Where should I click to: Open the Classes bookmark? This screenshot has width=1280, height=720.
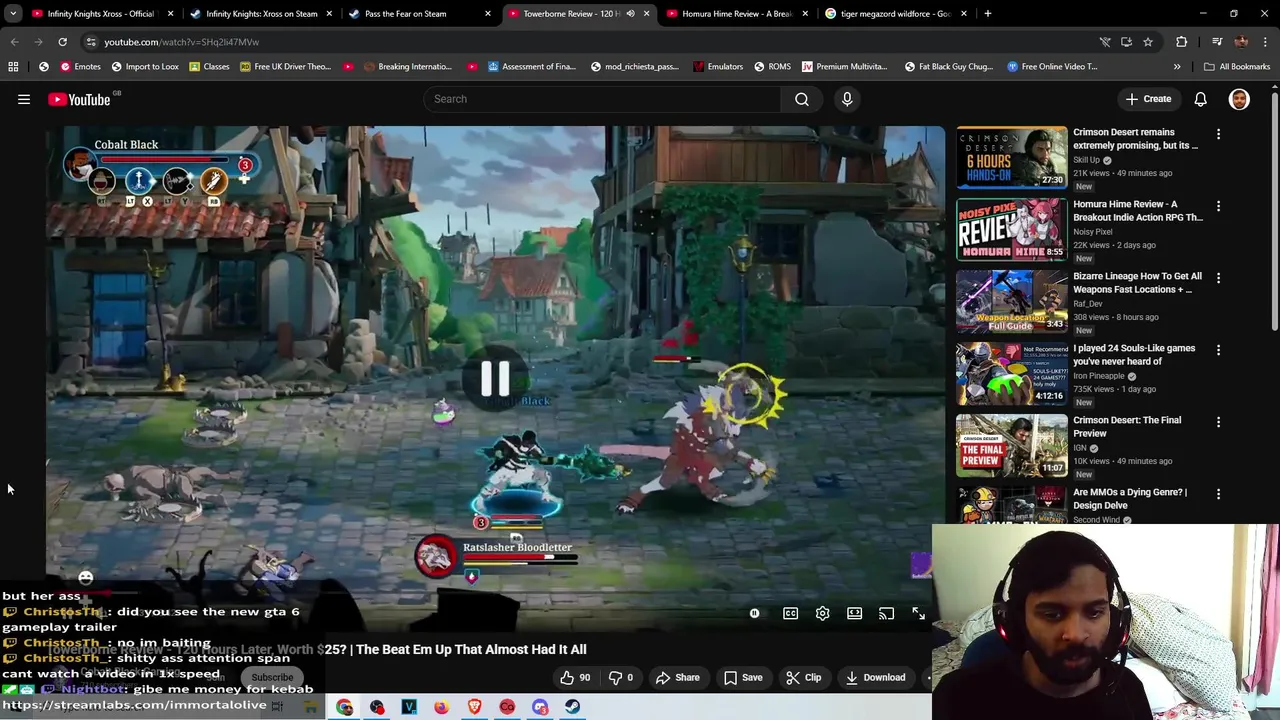click(x=208, y=67)
